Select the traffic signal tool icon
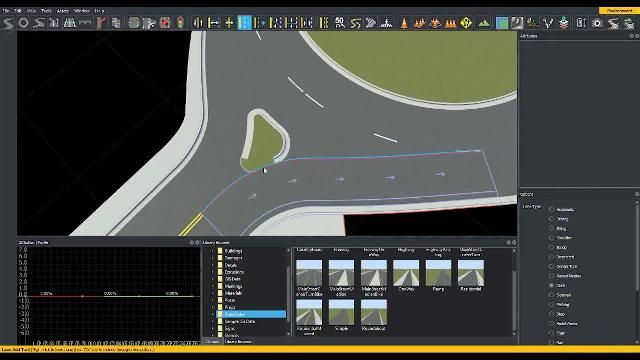The height and width of the screenshot is (360, 640). [x=180, y=23]
